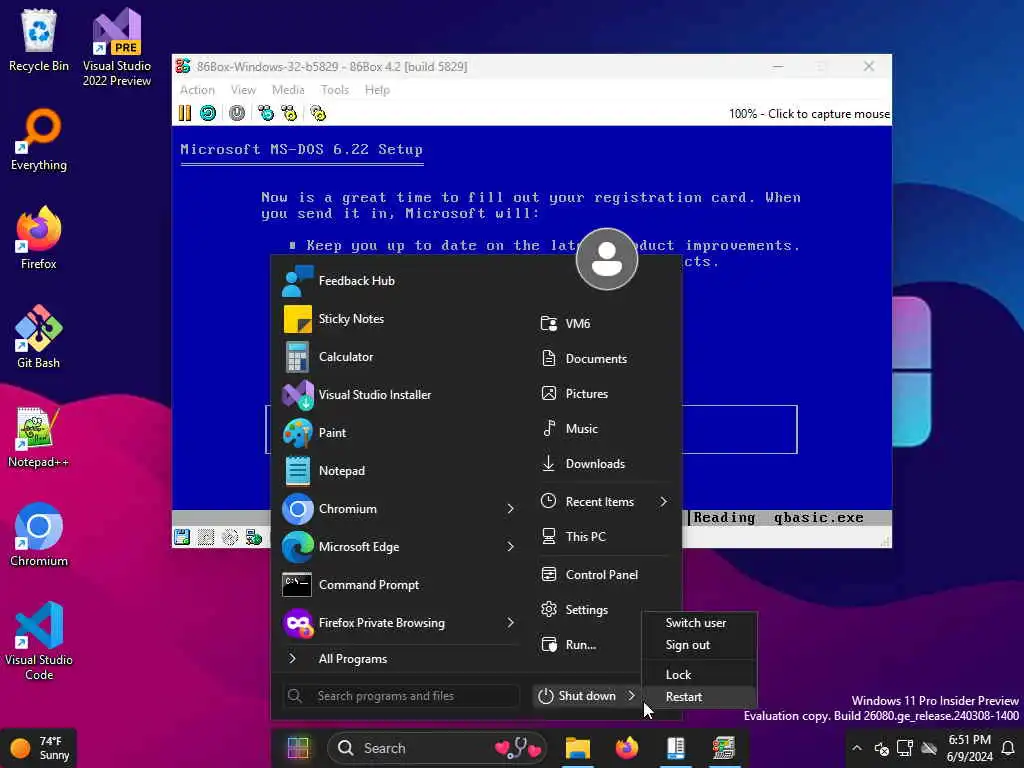Open Git Bash desktop shortcut
Image resolution: width=1024 pixels, height=768 pixels.
click(x=39, y=337)
